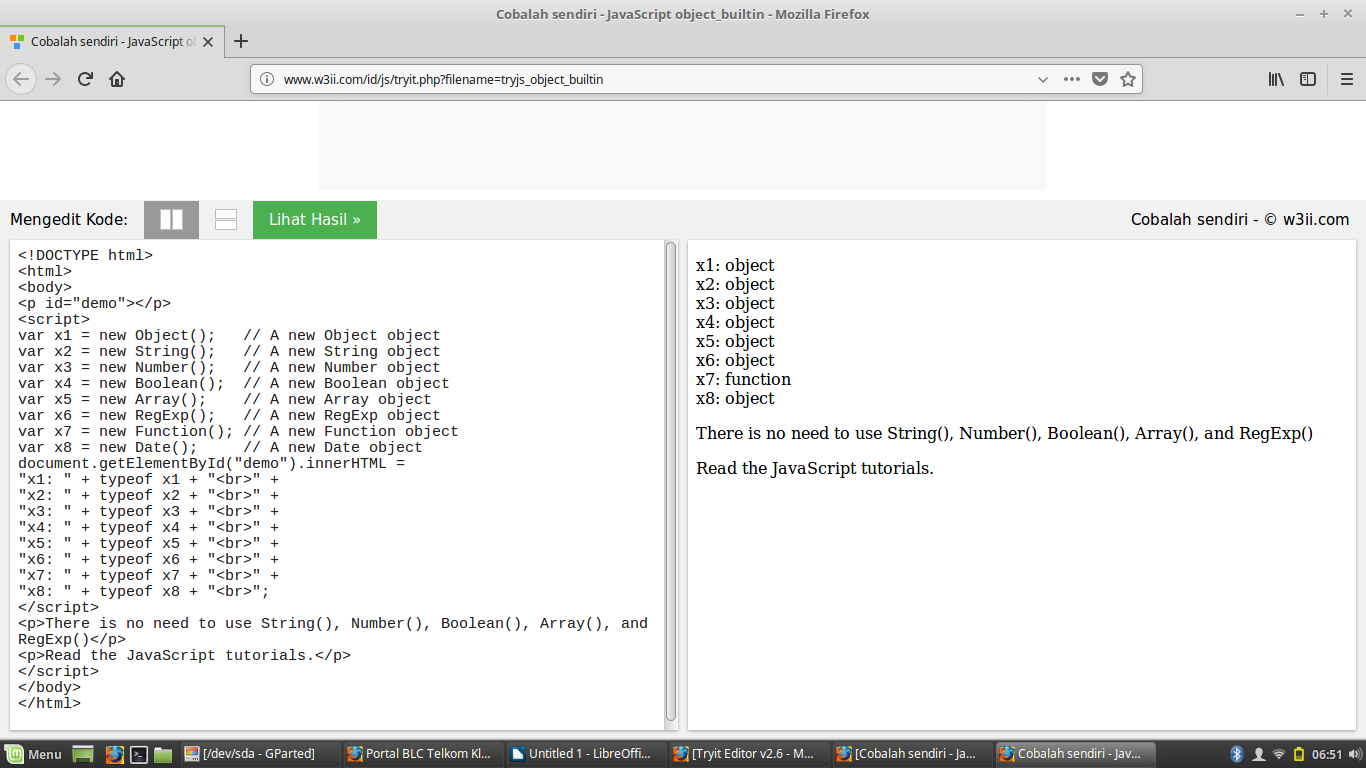Launch Terminal from the taskbar
This screenshot has height=768, width=1366.
[140, 754]
